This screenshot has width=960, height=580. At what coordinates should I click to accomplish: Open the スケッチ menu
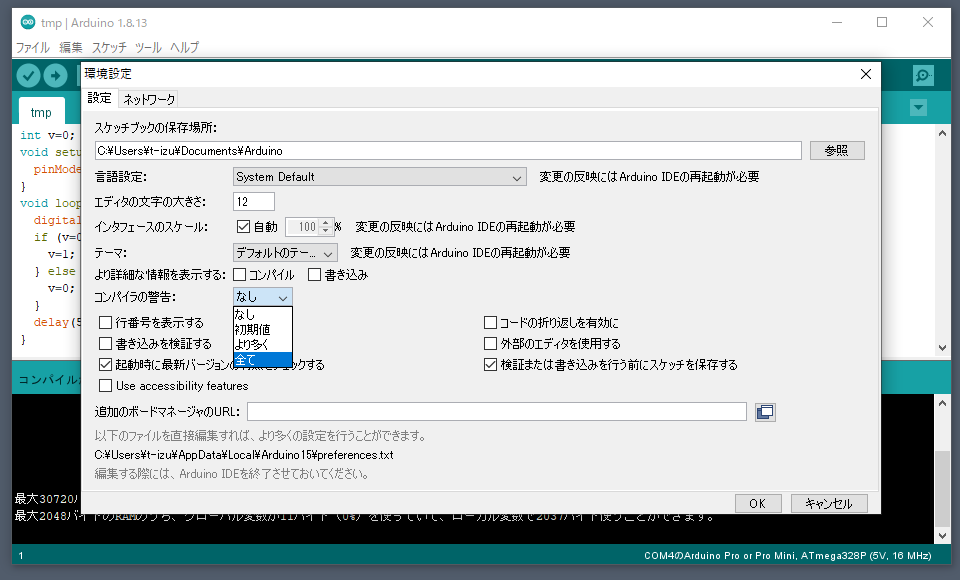coord(109,47)
